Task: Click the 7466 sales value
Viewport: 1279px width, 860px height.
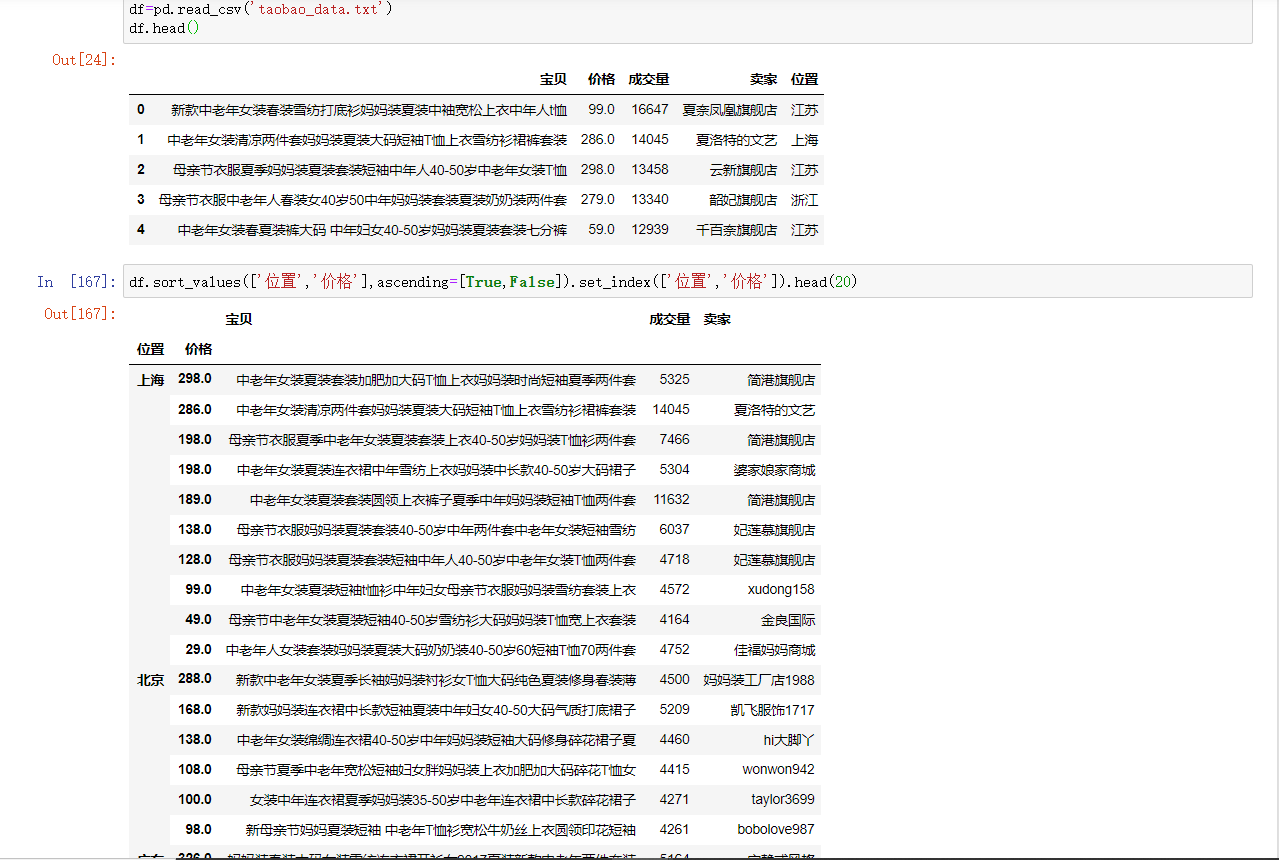Action: [675, 439]
